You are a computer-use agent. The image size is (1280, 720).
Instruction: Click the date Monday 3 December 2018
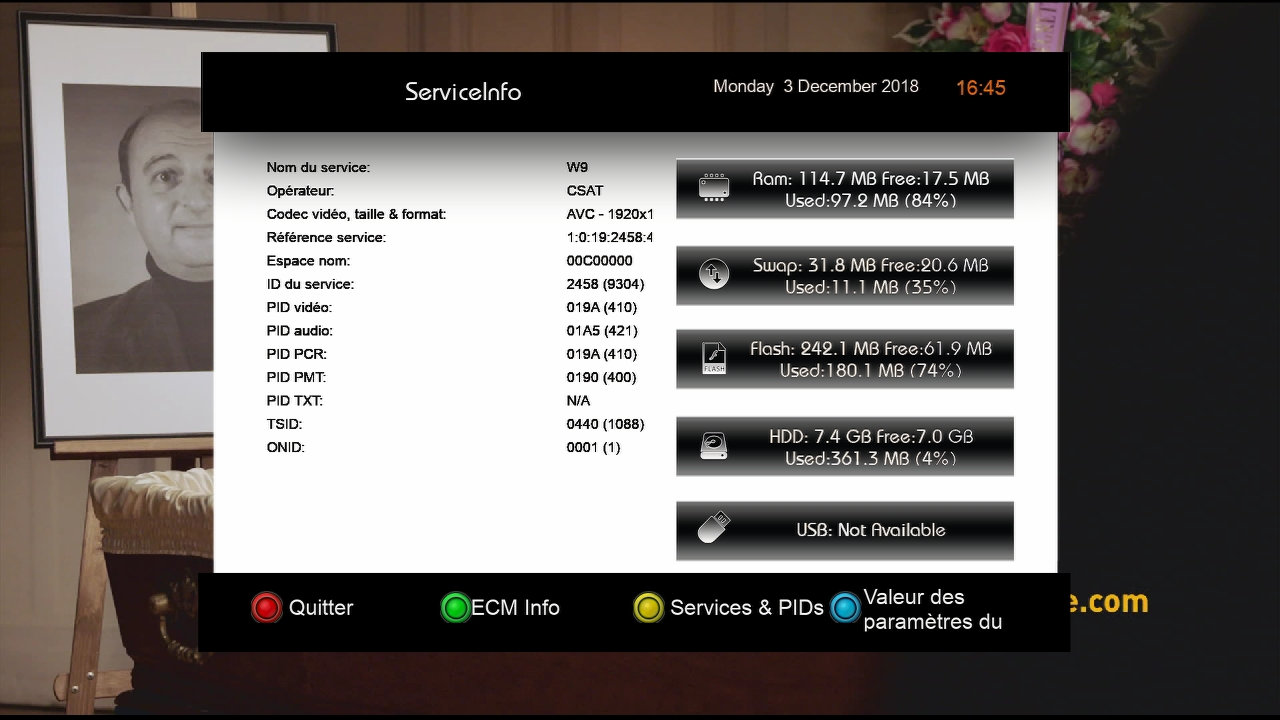point(816,87)
